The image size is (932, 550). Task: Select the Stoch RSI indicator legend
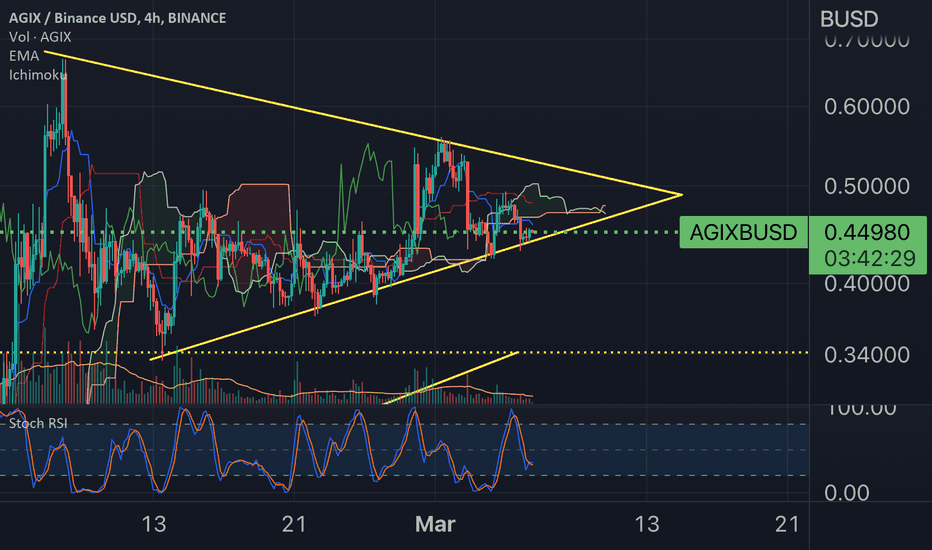coord(38,423)
